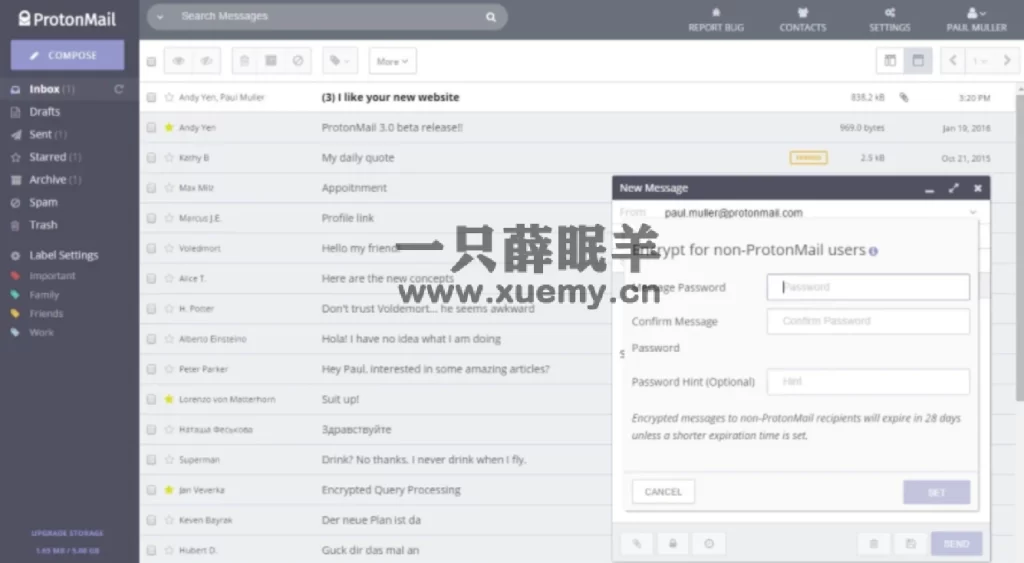The height and width of the screenshot is (563, 1024).
Task: Unstar the Lorenzo von Matterhorn message
Action: (169, 399)
